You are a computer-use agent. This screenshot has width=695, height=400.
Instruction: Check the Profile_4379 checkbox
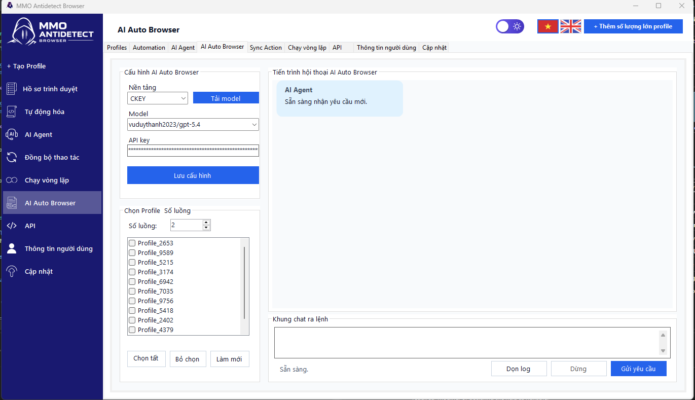(132, 330)
